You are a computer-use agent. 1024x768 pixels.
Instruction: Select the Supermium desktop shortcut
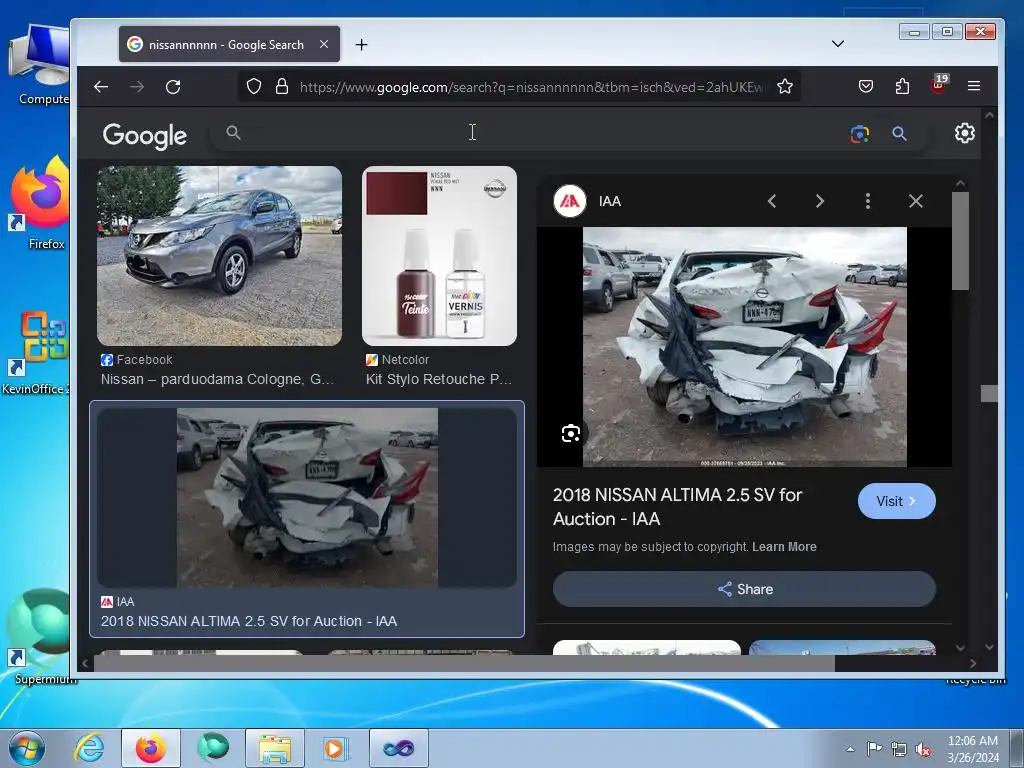click(x=40, y=637)
